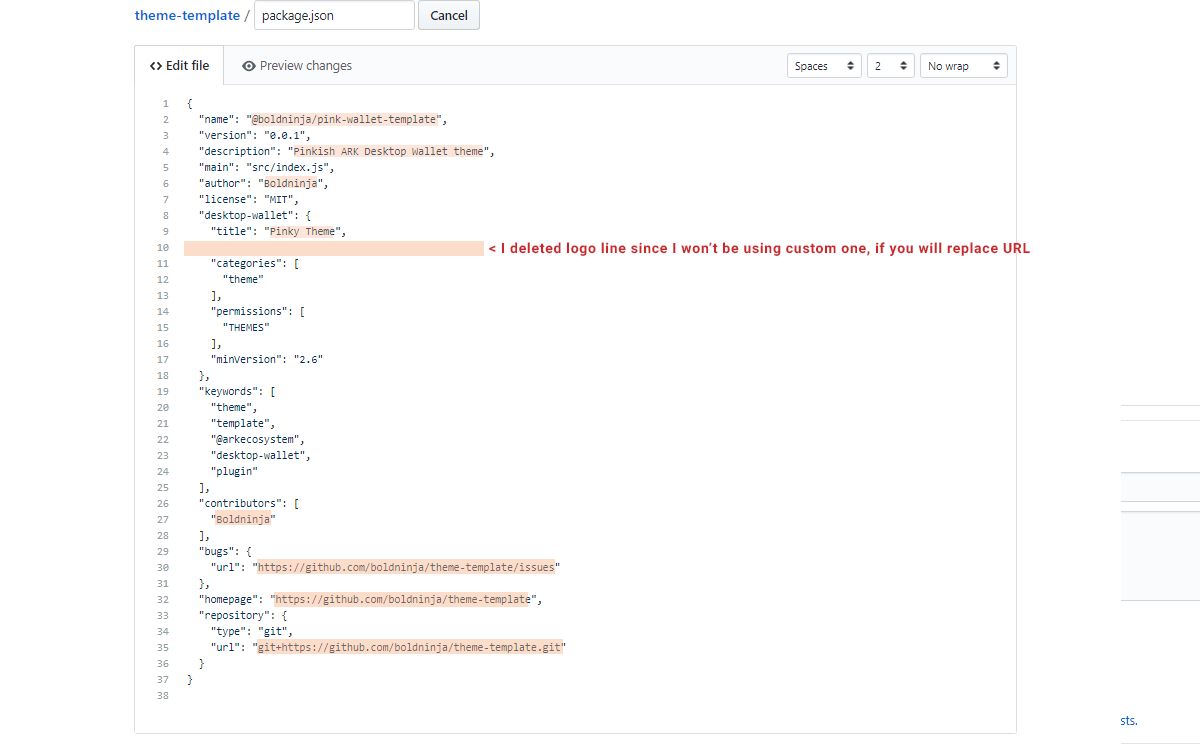Click the "plugin" keyword line

234,471
